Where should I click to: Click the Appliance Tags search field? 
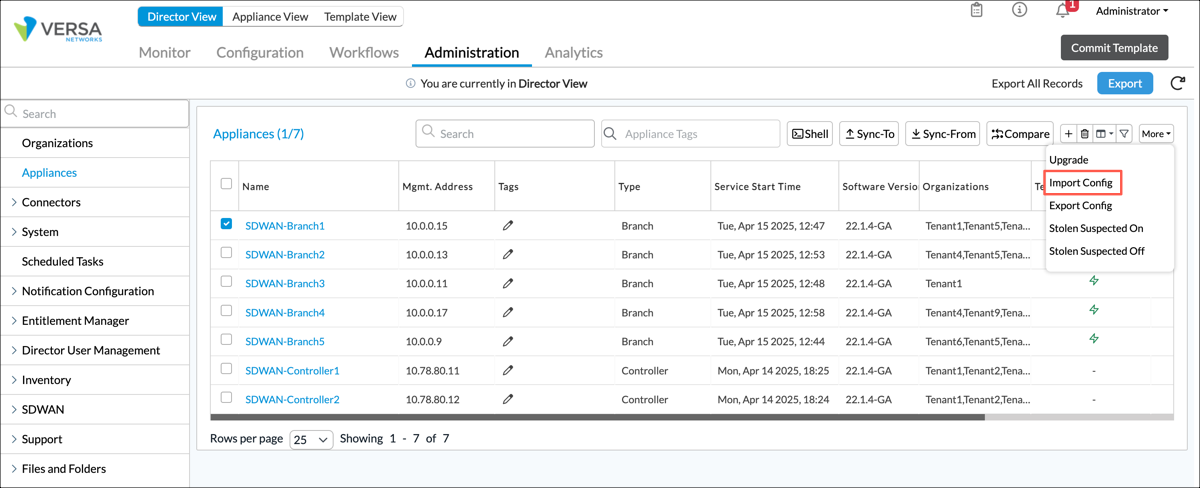coord(698,134)
